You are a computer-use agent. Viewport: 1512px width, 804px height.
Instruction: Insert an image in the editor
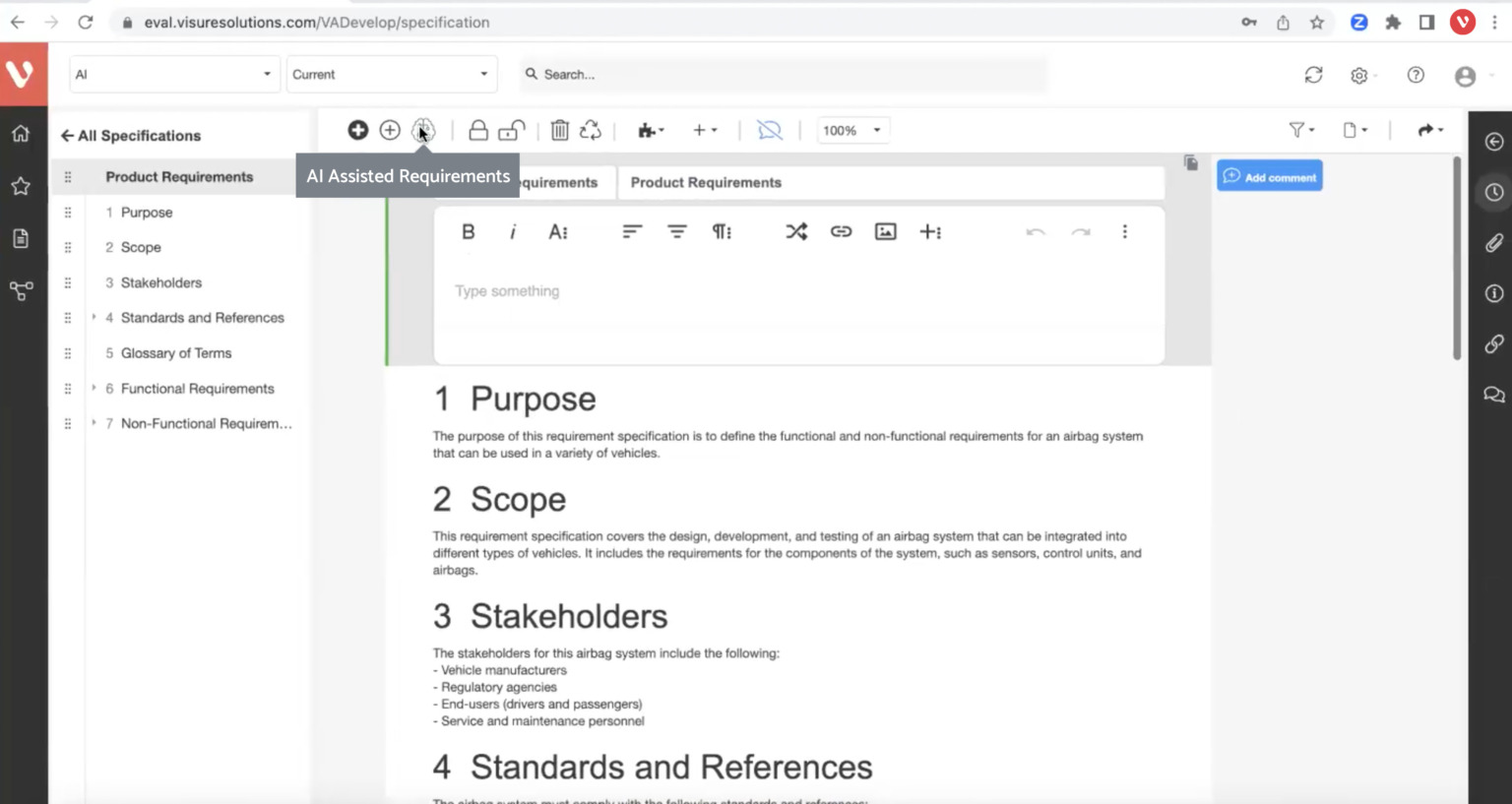(885, 231)
